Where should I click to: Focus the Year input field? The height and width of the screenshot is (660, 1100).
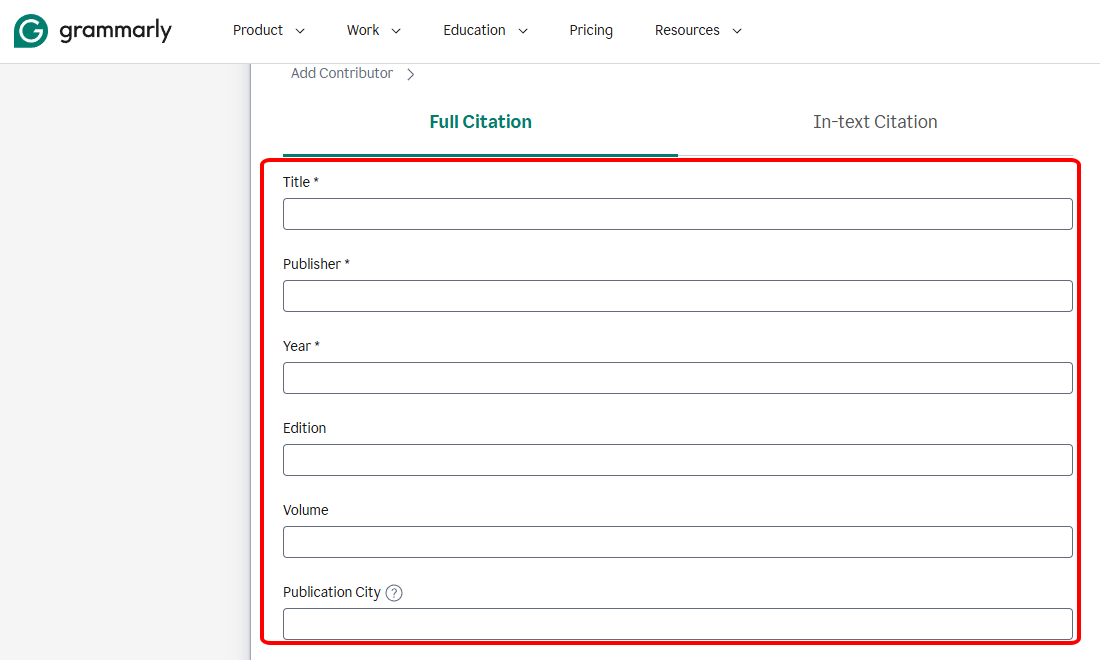(x=678, y=378)
